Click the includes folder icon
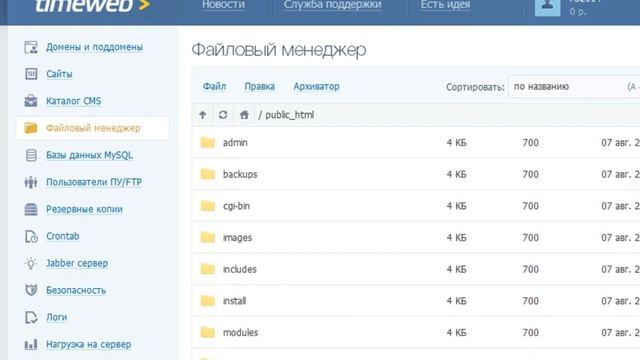This screenshot has height=360, width=640. [x=207, y=269]
